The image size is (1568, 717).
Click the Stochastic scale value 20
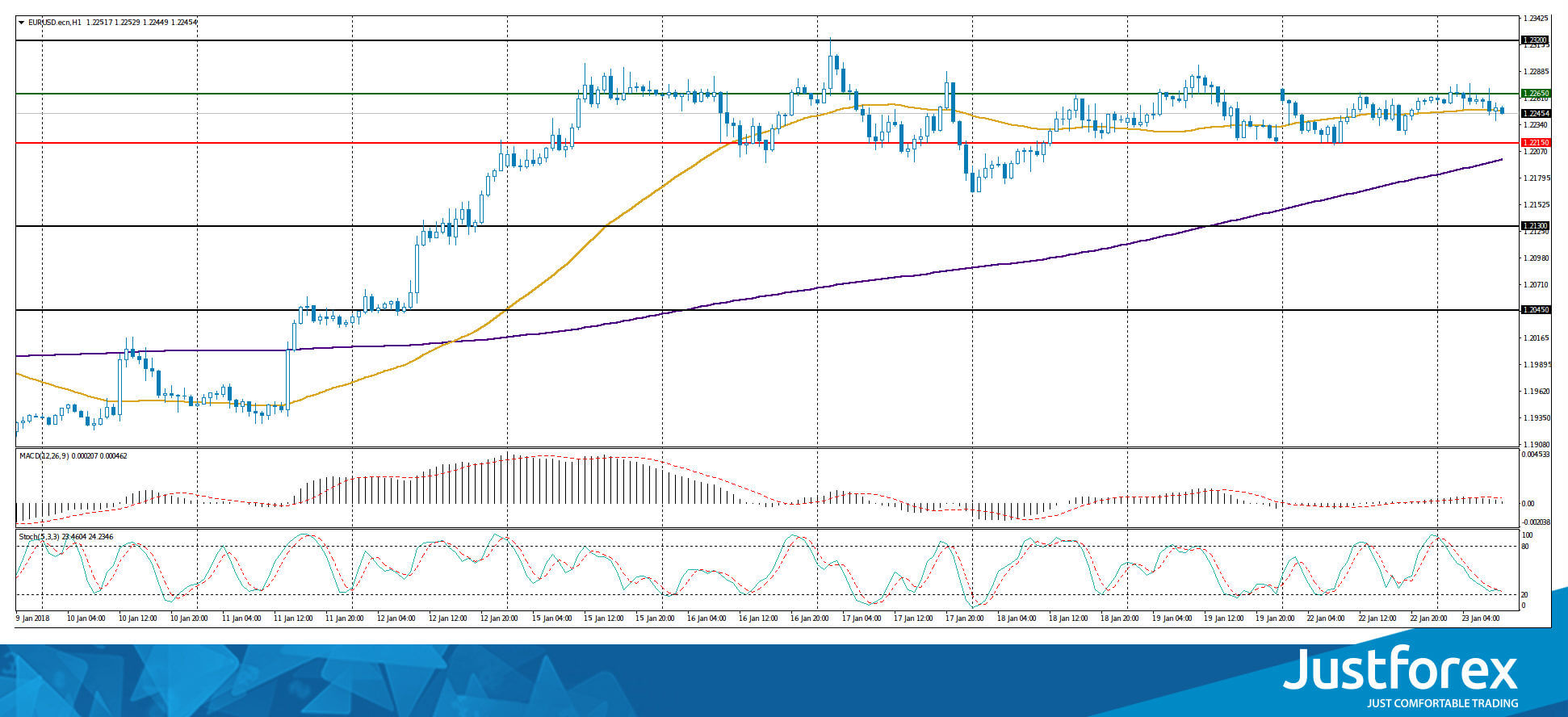click(1525, 595)
